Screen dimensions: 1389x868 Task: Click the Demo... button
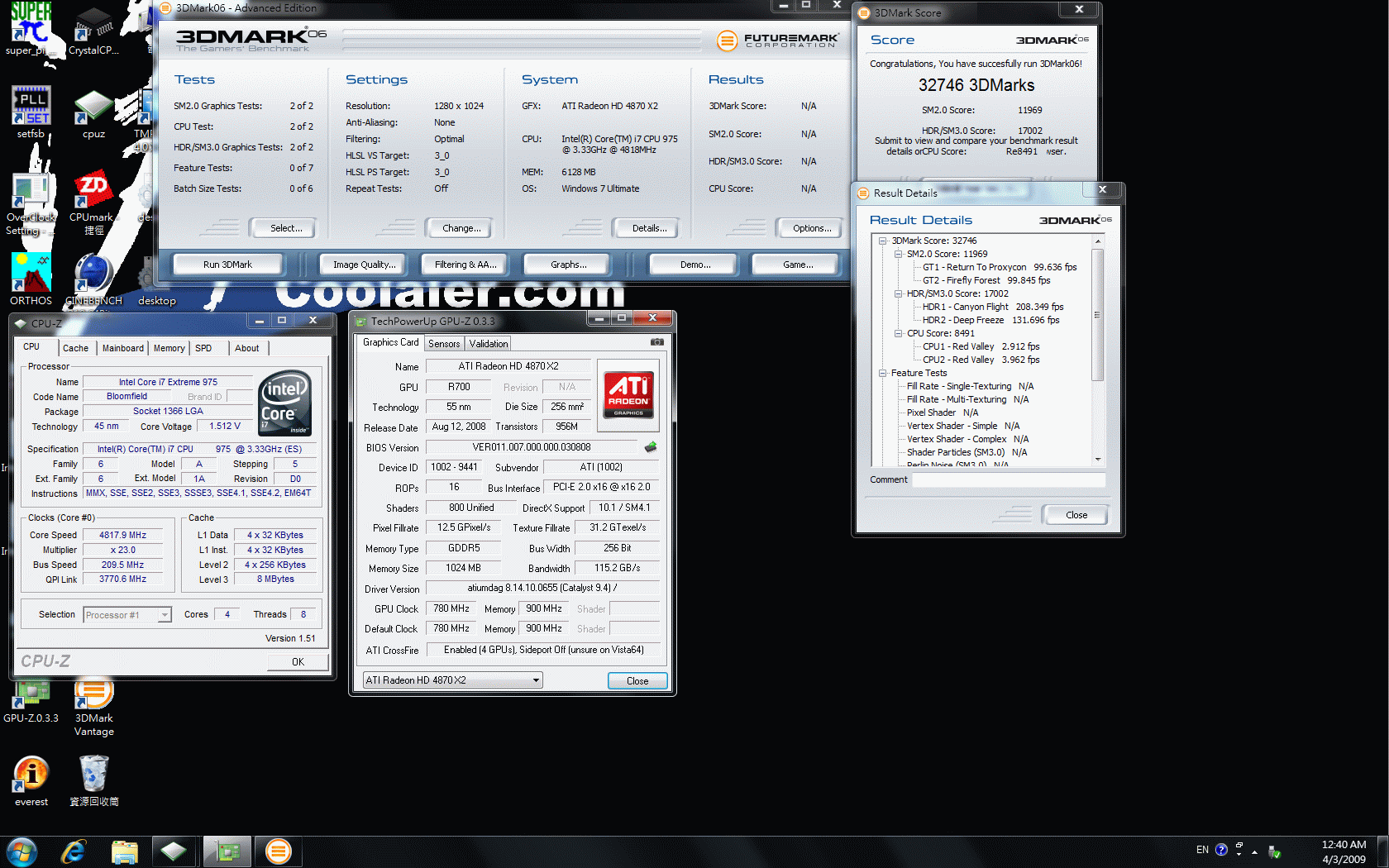tap(695, 265)
